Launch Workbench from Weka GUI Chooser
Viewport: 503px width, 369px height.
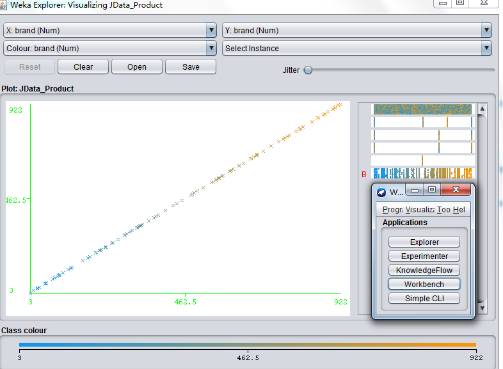point(424,284)
